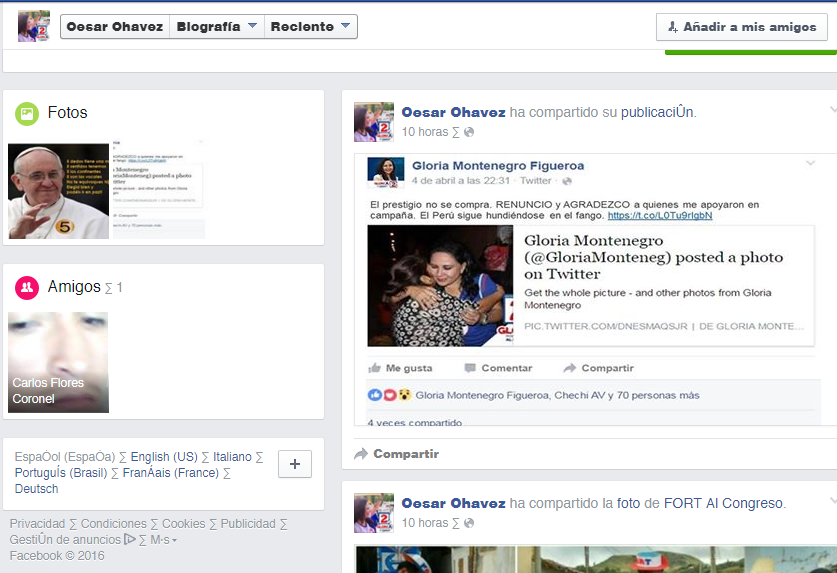This screenshot has height=573, width=837.
Task: Click the Me gusta label
Action: click(x=409, y=368)
